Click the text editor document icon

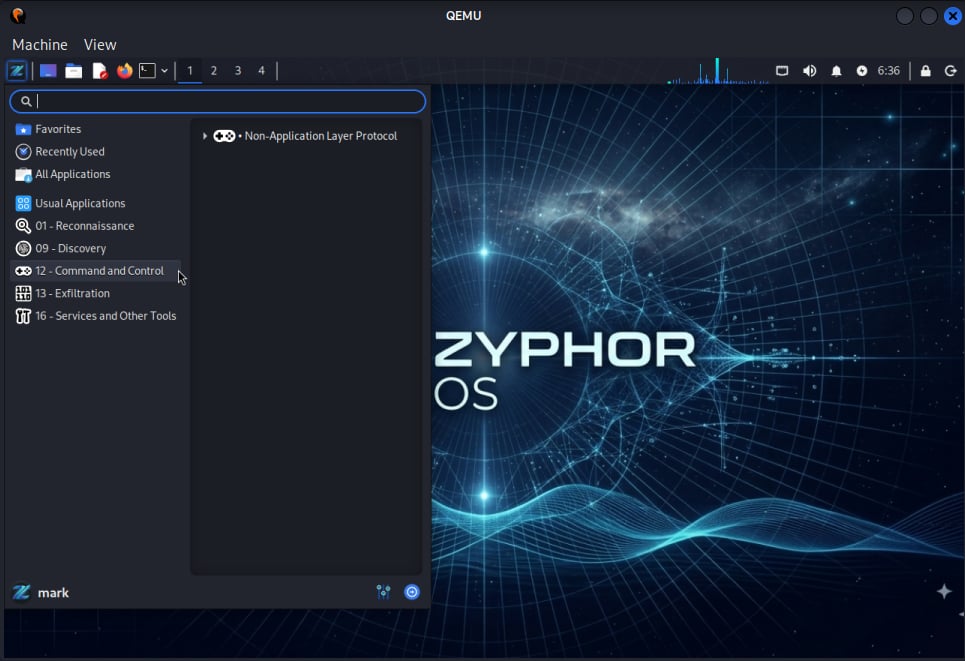(x=99, y=71)
